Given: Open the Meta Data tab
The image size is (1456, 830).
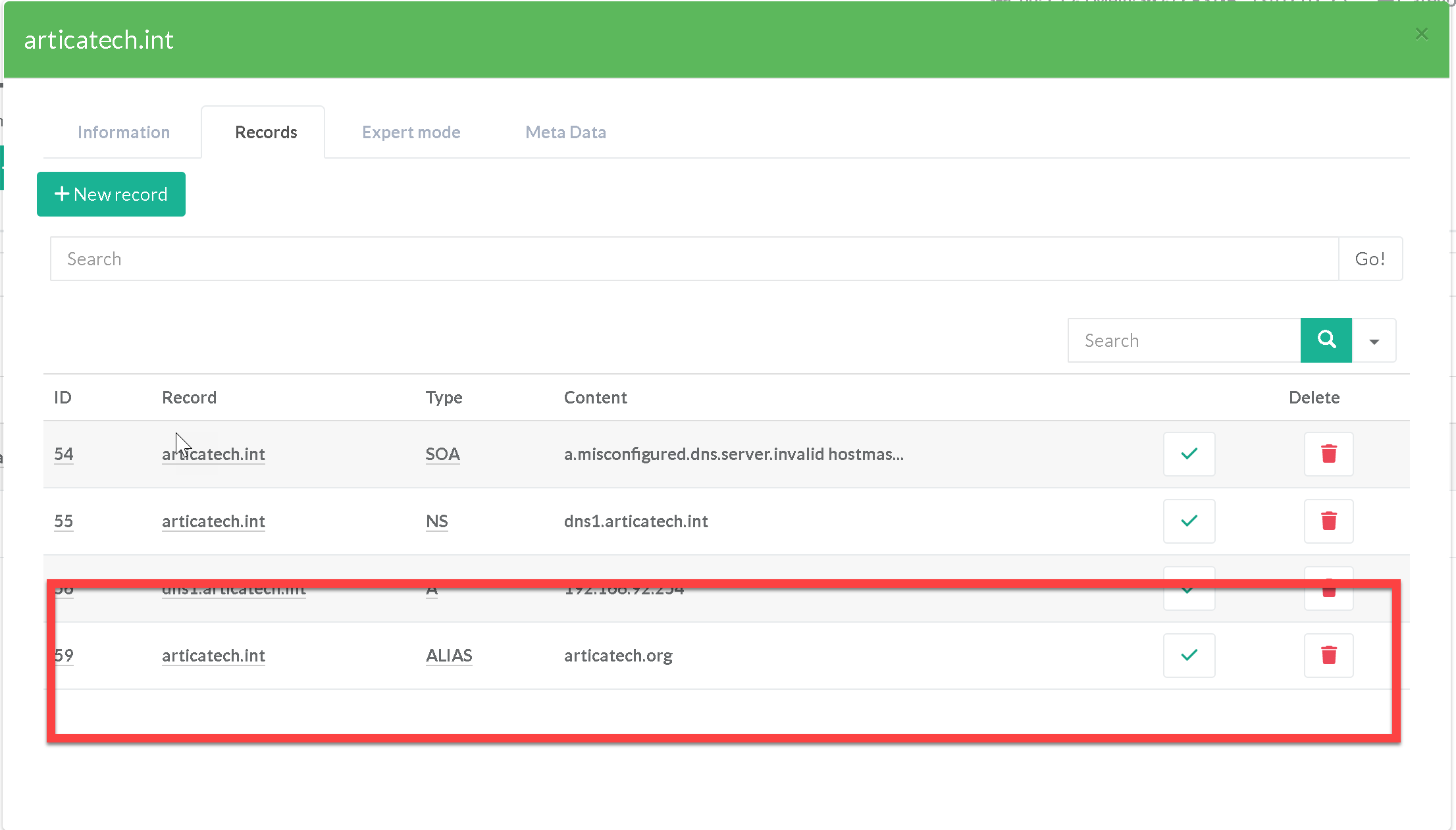Looking at the screenshot, I should (565, 132).
